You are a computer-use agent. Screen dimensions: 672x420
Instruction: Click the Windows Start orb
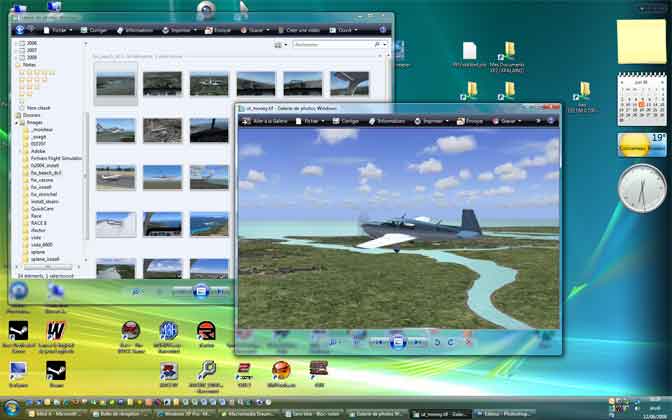coord(11,410)
